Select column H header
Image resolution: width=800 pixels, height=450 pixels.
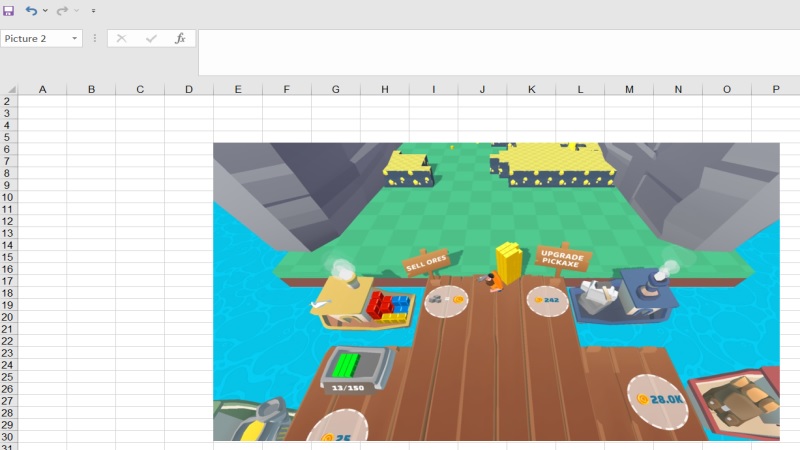pyautogui.click(x=385, y=89)
